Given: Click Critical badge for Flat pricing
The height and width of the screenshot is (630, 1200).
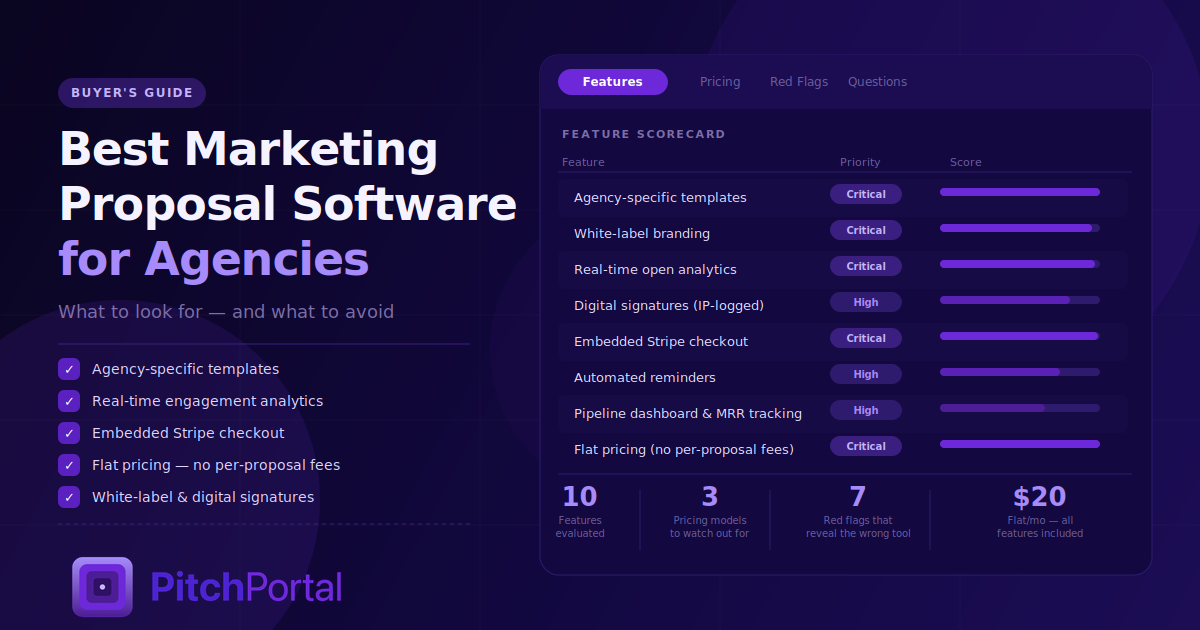Looking at the screenshot, I should 866,446.
